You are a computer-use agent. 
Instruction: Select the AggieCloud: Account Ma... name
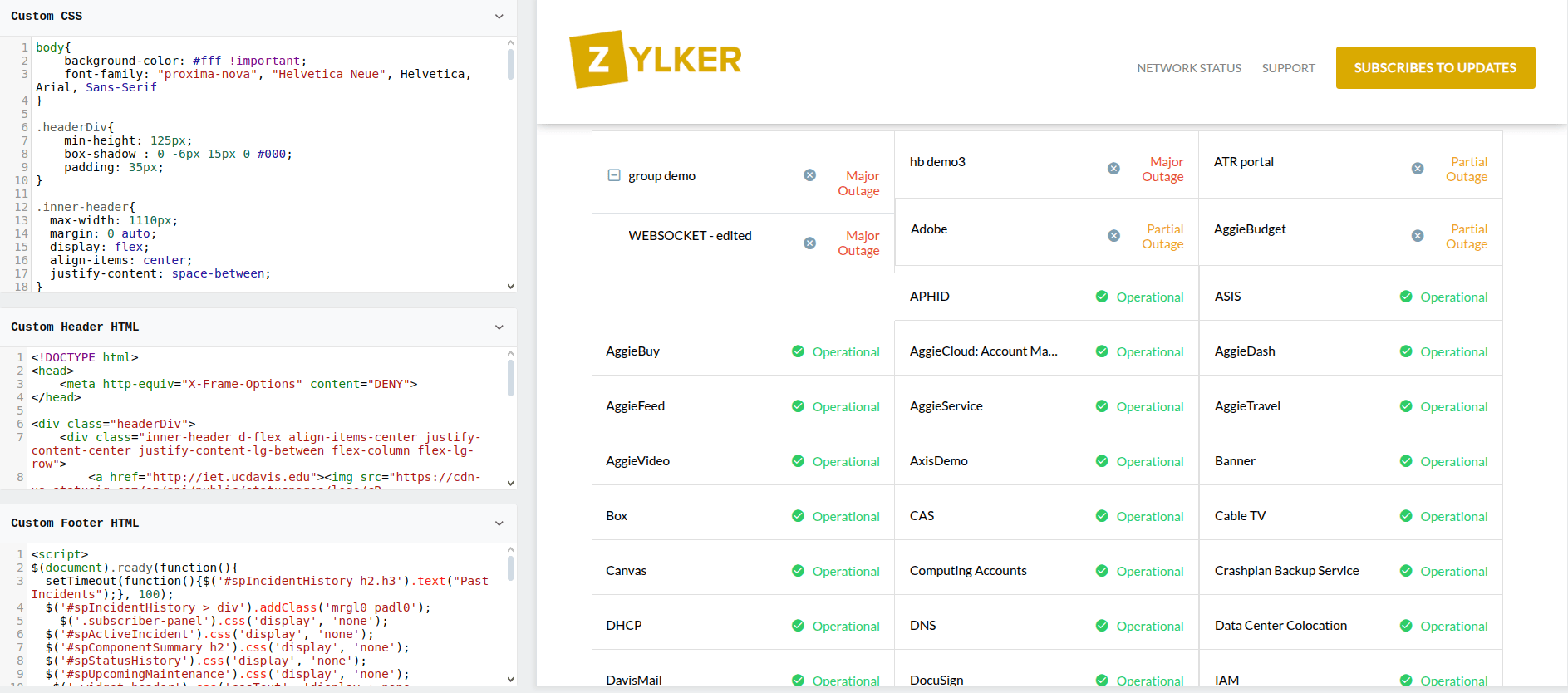tap(983, 351)
